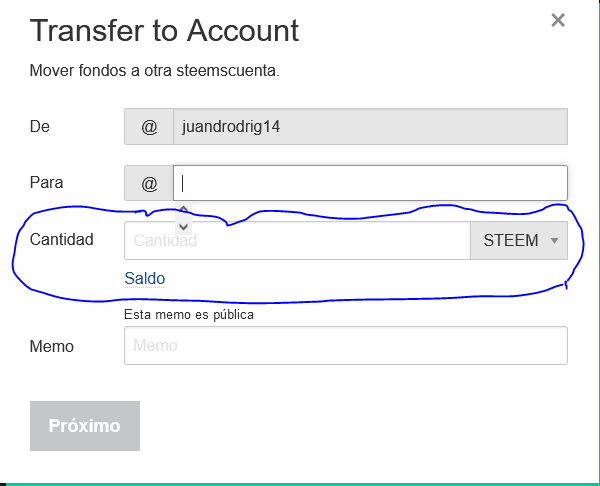This screenshot has width=600, height=486.
Task: Click the @ symbol beside juandrodrig14
Action: [x=149, y=127]
